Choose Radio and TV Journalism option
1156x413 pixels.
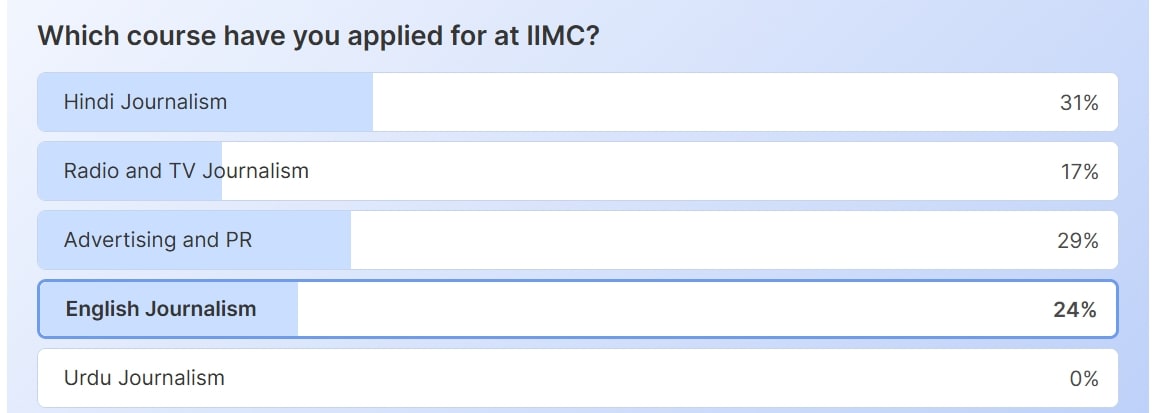pyautogui.click(x=186, y=171)
